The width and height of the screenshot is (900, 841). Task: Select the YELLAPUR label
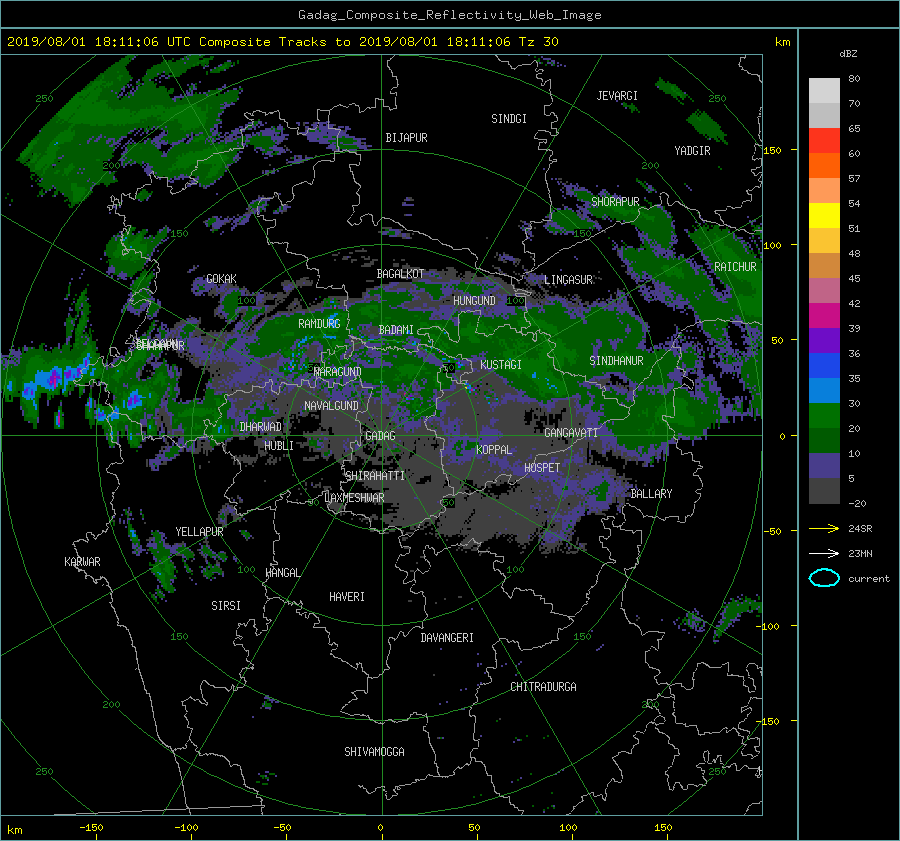[199, 532]
